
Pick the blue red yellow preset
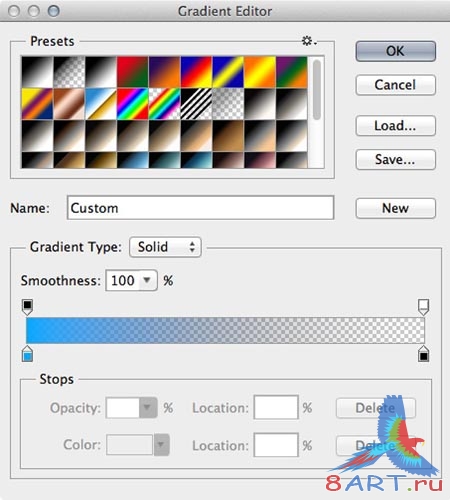coord(196,72)
